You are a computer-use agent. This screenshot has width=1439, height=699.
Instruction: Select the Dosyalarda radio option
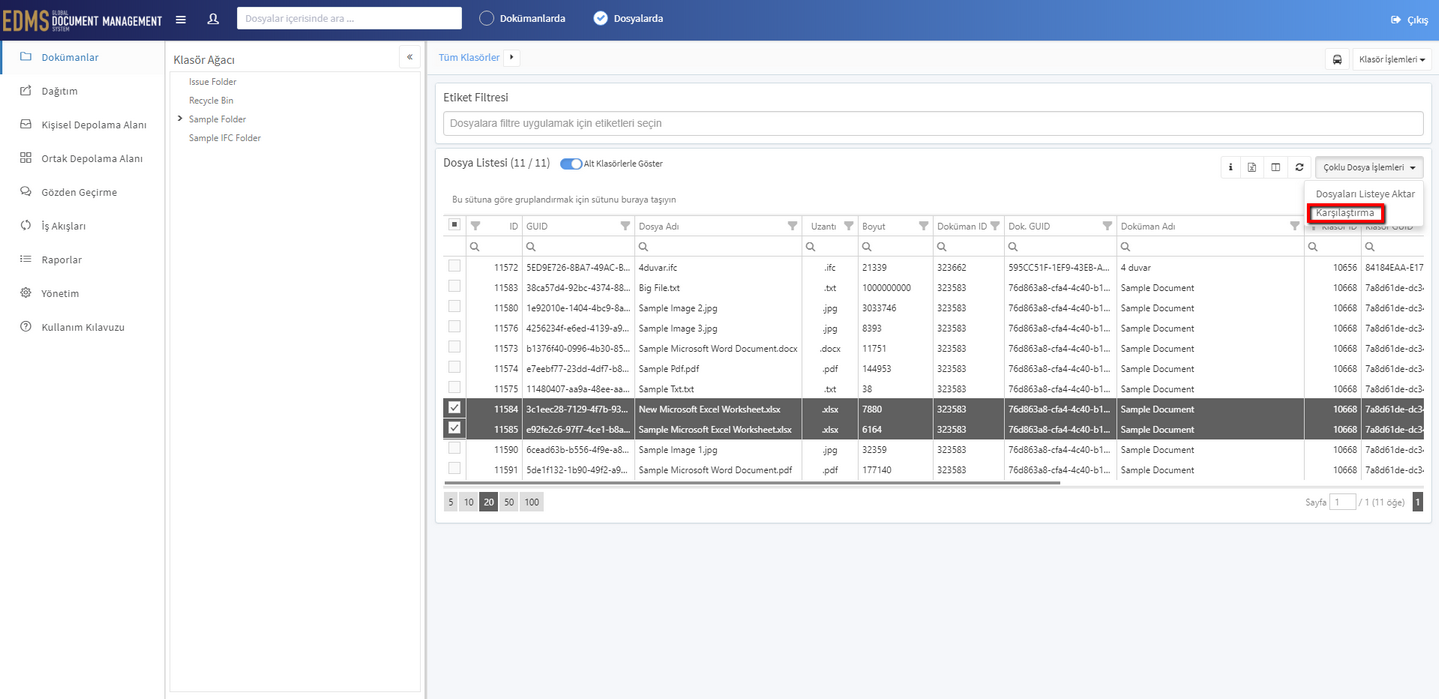(x=600, y=18)
